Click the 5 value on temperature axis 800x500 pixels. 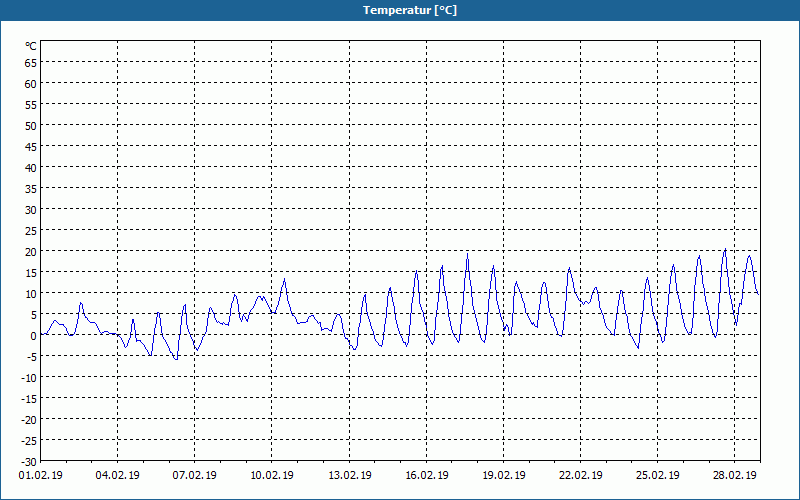[x=34, y=315]
